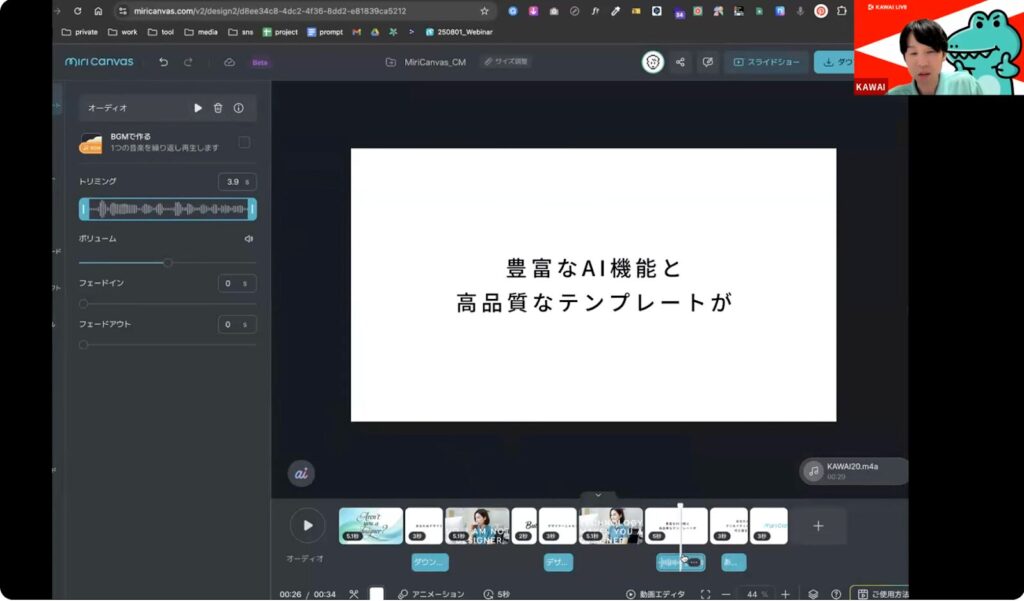The width and height of the screenshot is (1024, 601).
Task: Open audio info icon in panel header
Action: point(239,108)
